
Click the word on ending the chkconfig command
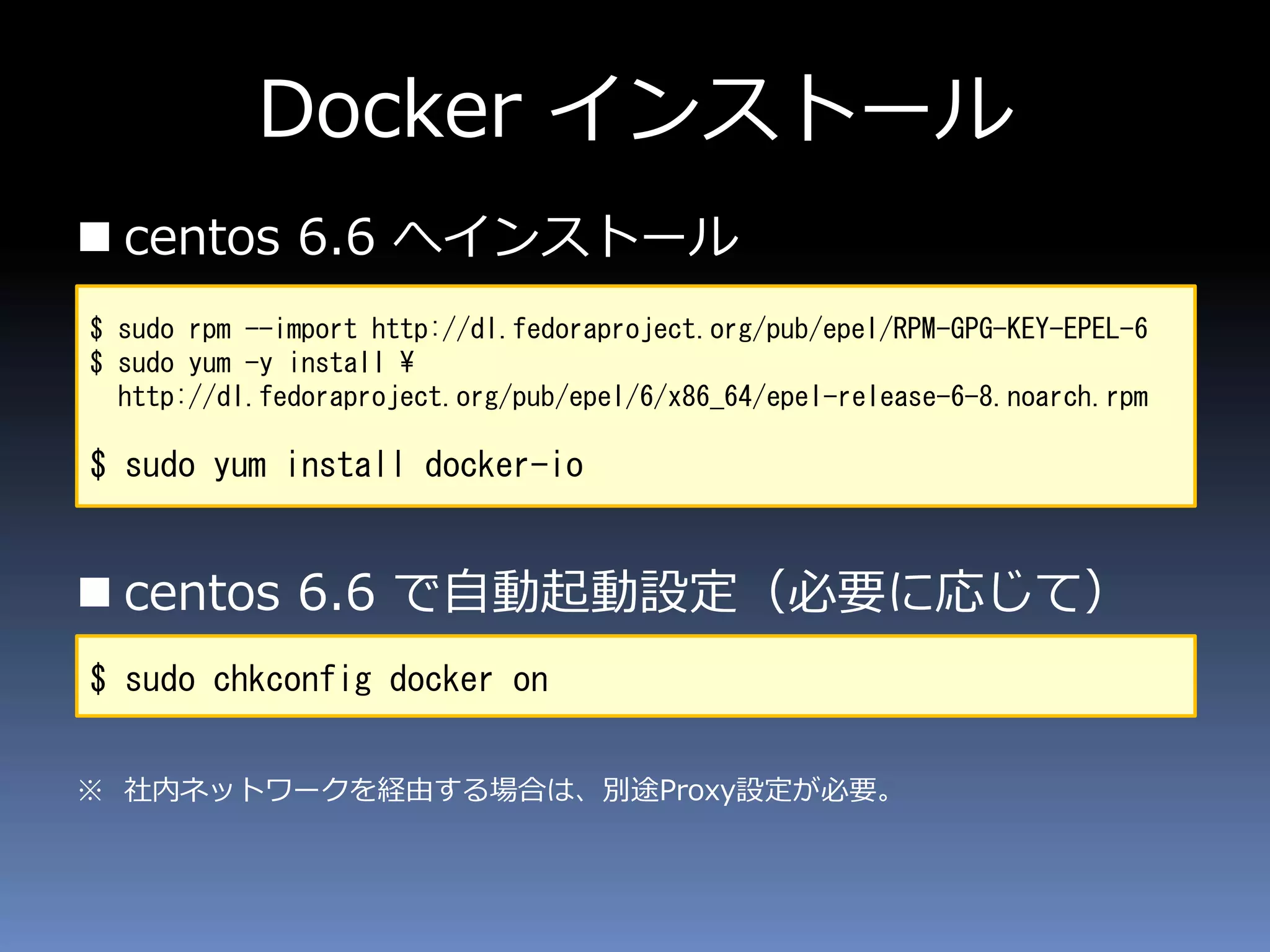click(530, 680)
